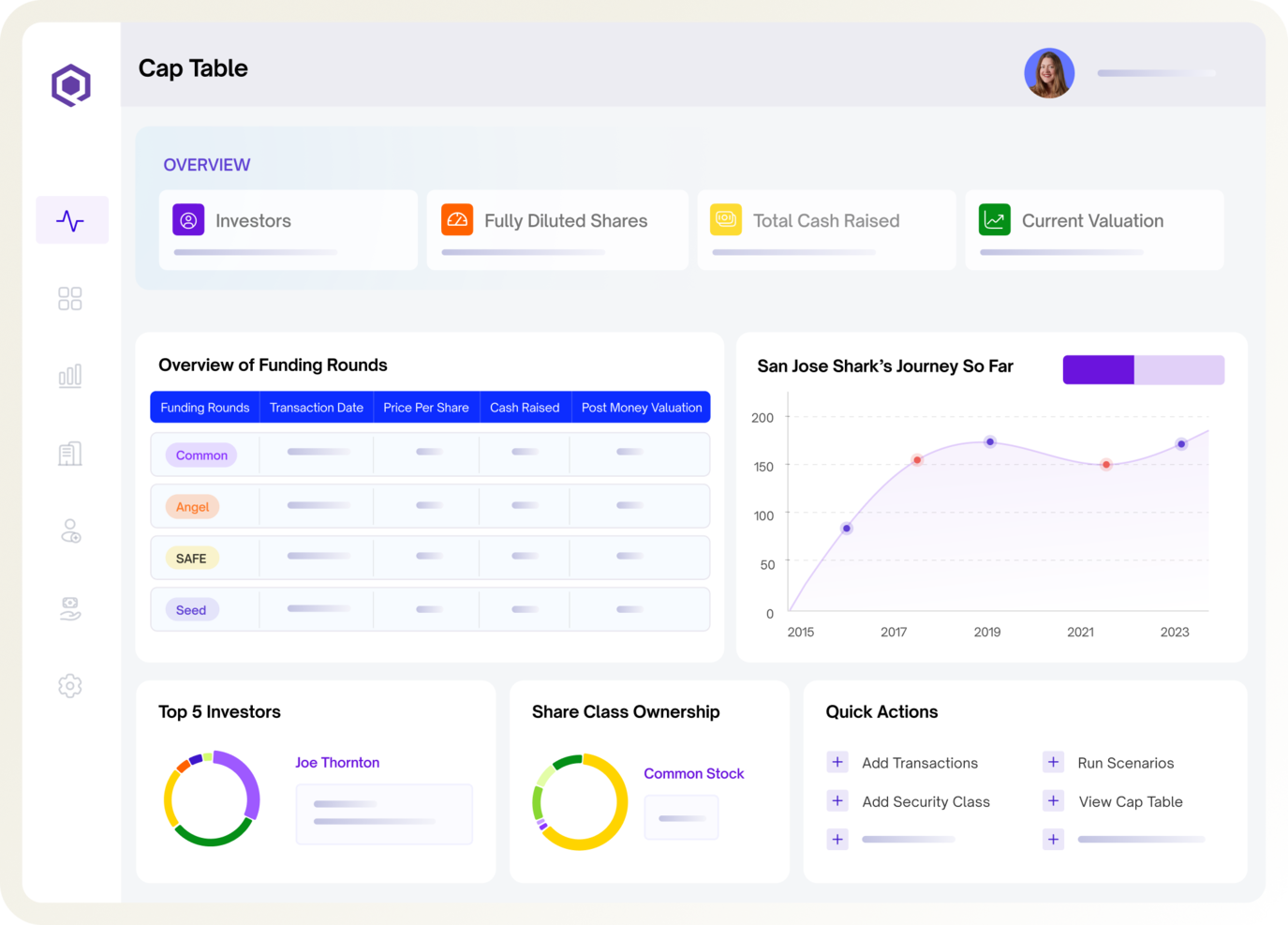Click Add Transactions under Quick Actions
The width and height of the screenshot is (1288, 925).
[920, 762]
